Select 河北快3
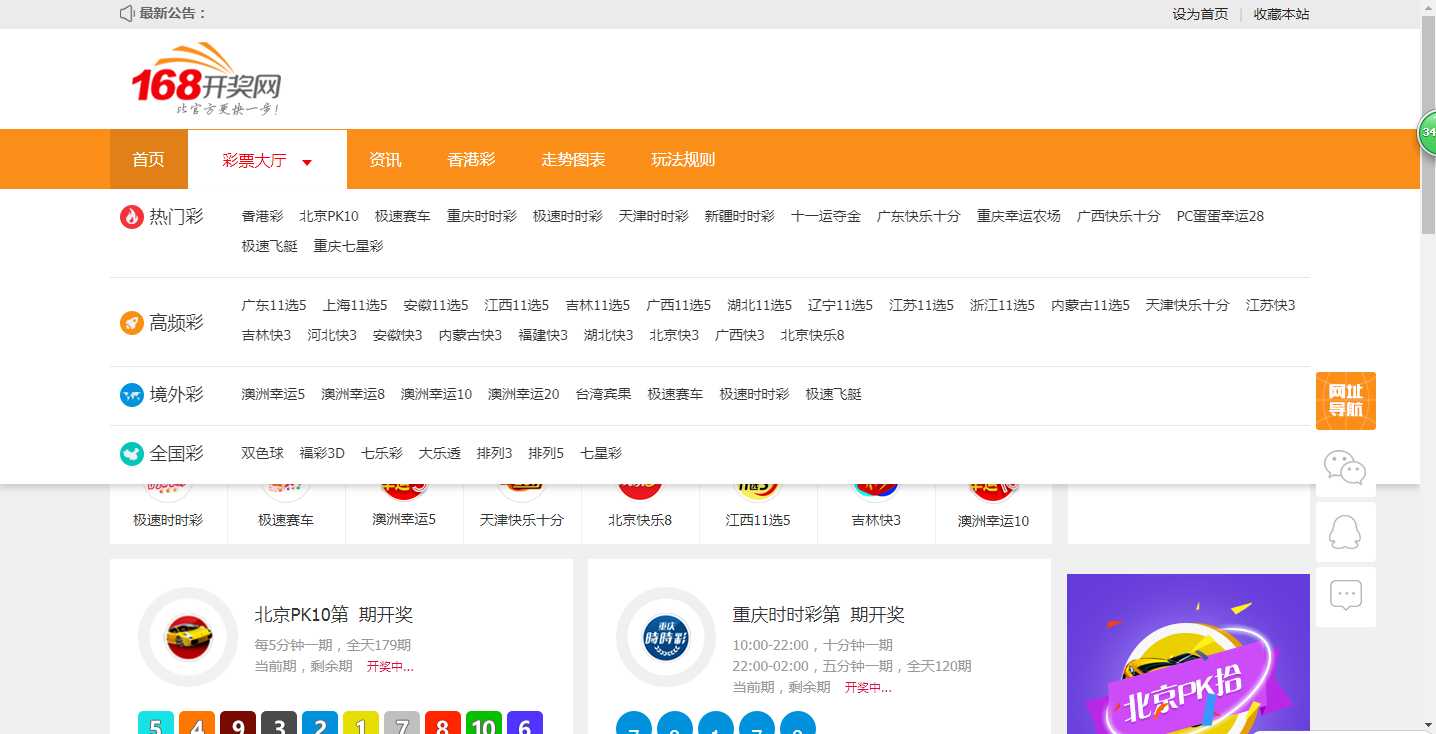 click(332, 335)
